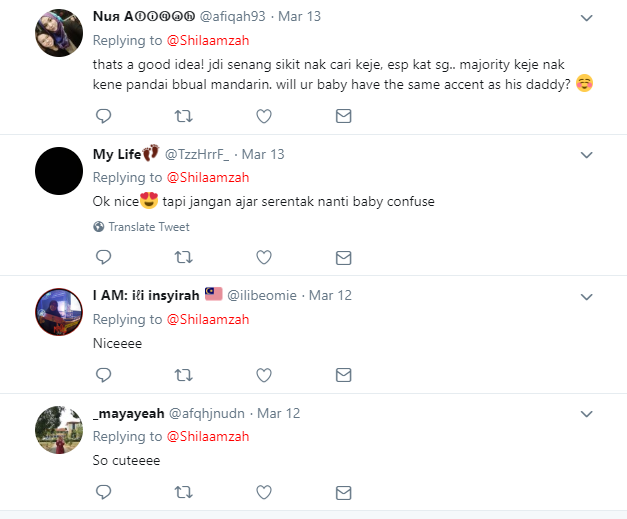
Task: Send afiqah93's tweet via direct message
Action: coord(343,117)
